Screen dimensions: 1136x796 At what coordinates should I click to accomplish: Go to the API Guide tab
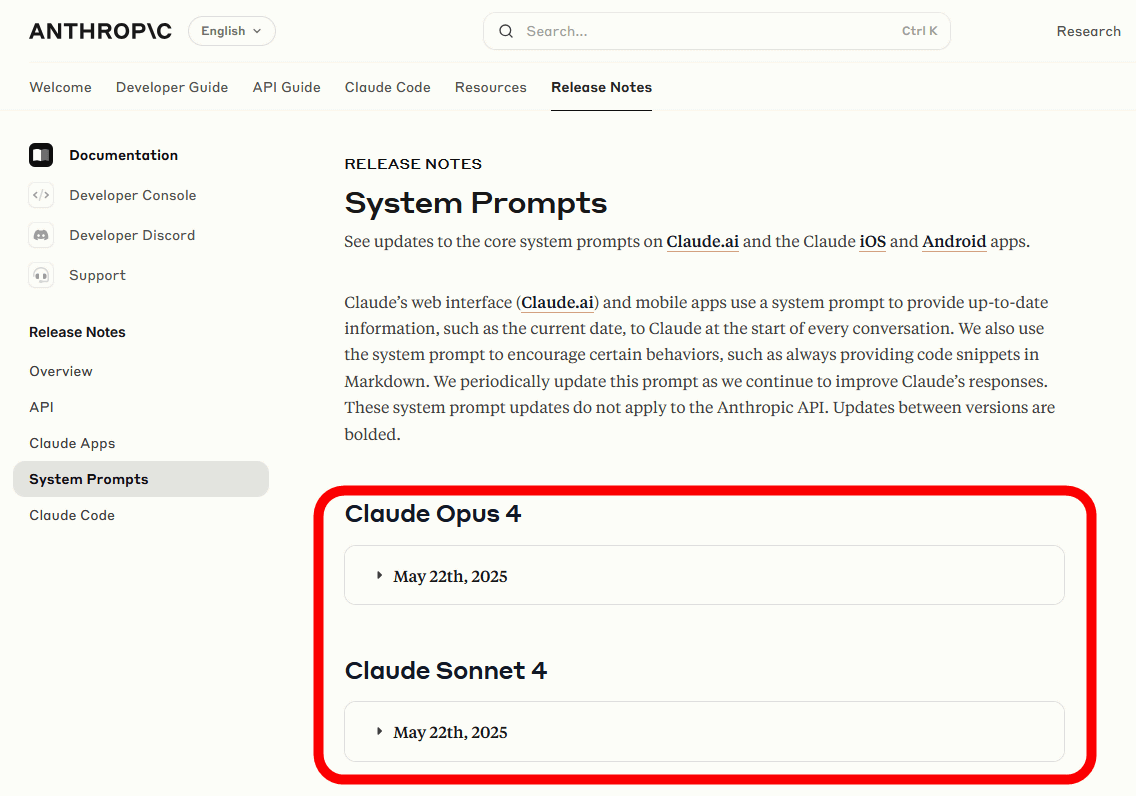click(286, 87)
